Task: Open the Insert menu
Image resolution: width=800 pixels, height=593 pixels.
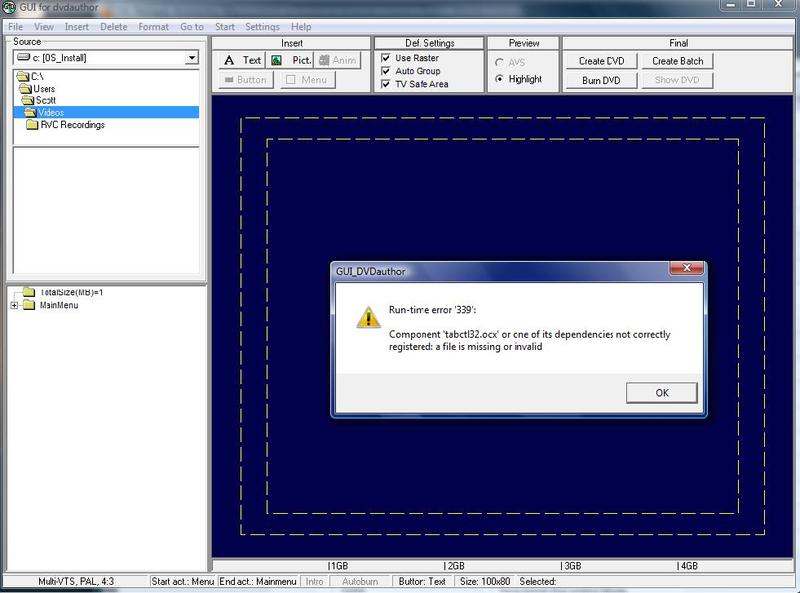Action: pyautogui.click(x=77, y=27)
